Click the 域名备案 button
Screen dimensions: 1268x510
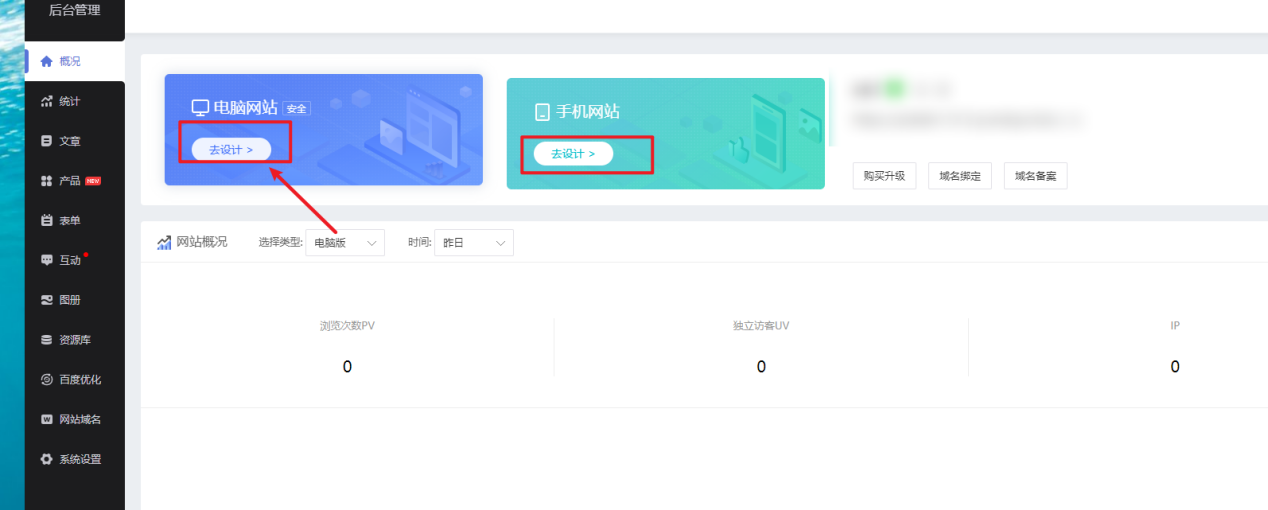(1035, 176)
